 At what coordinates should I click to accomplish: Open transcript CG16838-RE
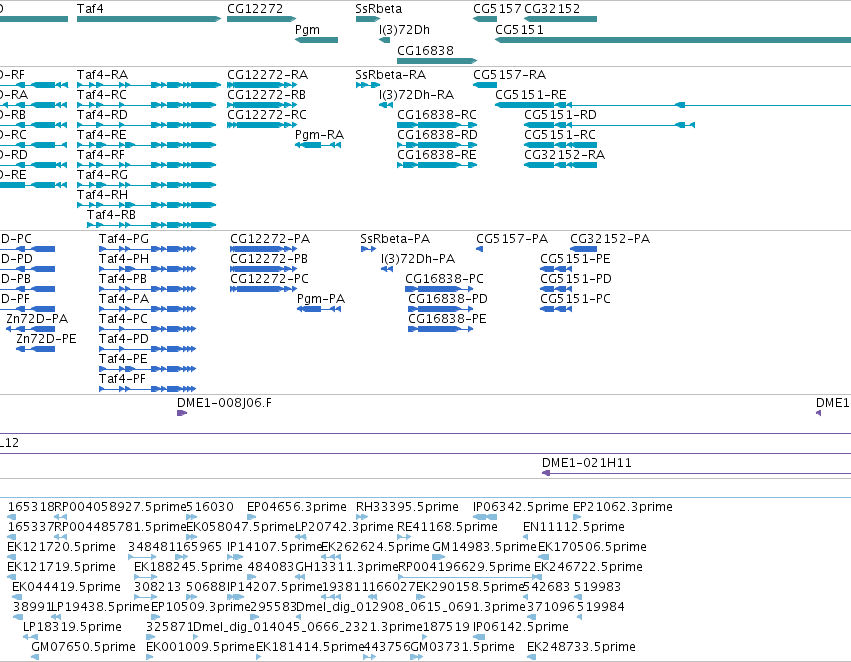point(437,155)
